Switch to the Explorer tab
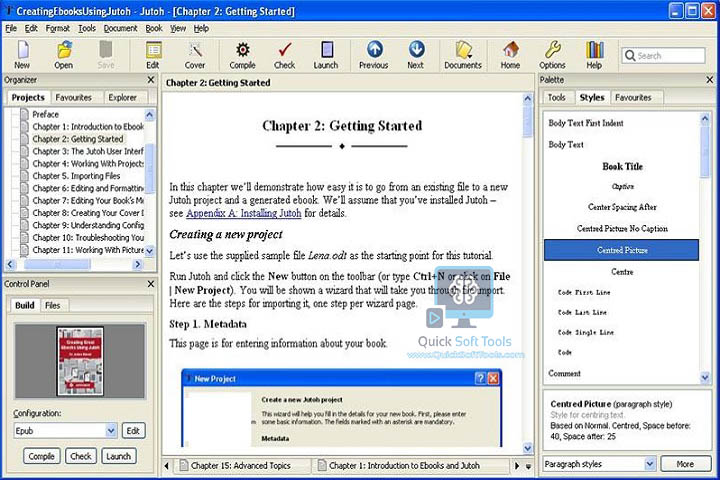 [x=123, y=97]
